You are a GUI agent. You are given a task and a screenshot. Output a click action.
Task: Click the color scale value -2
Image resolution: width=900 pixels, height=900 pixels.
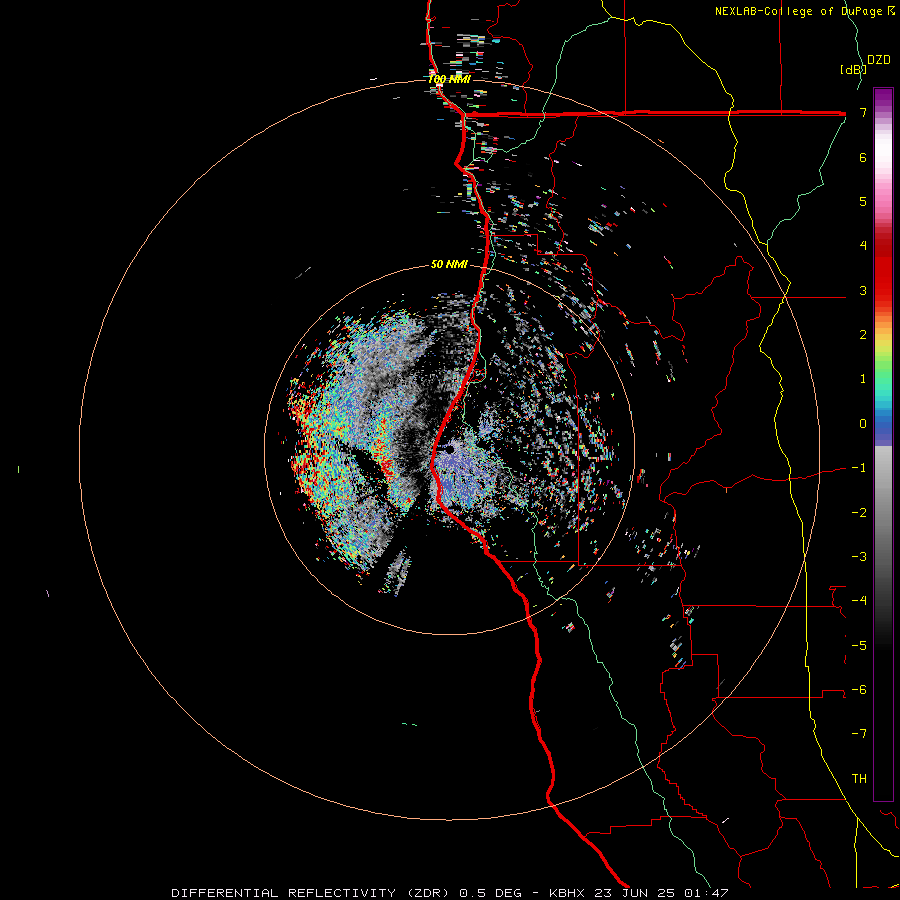859,513
